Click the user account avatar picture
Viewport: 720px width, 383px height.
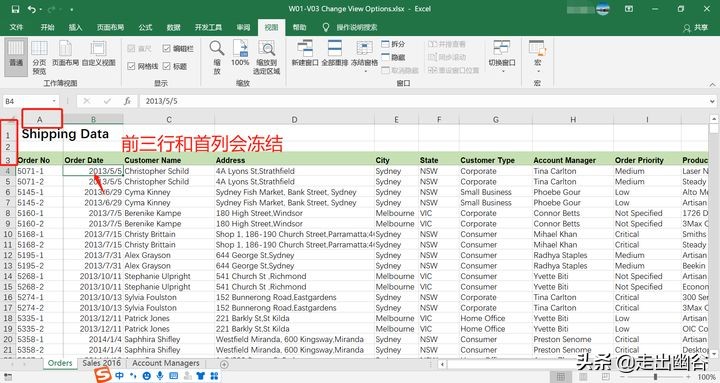coord(603,9)
